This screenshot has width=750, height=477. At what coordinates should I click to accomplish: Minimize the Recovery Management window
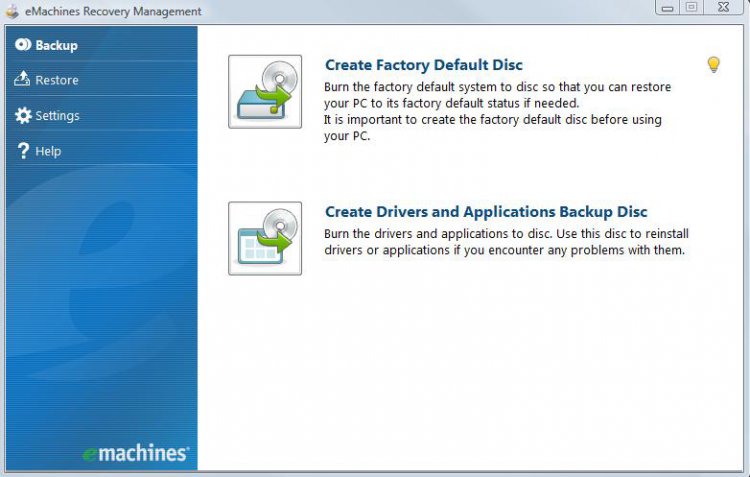pyautogui.click(x=668, y=7)
